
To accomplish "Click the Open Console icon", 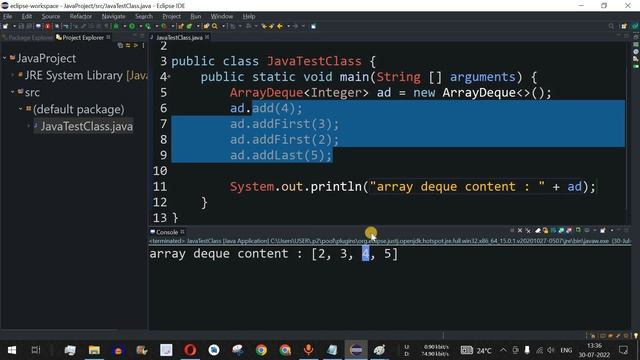I will click(x=603, y=231).
